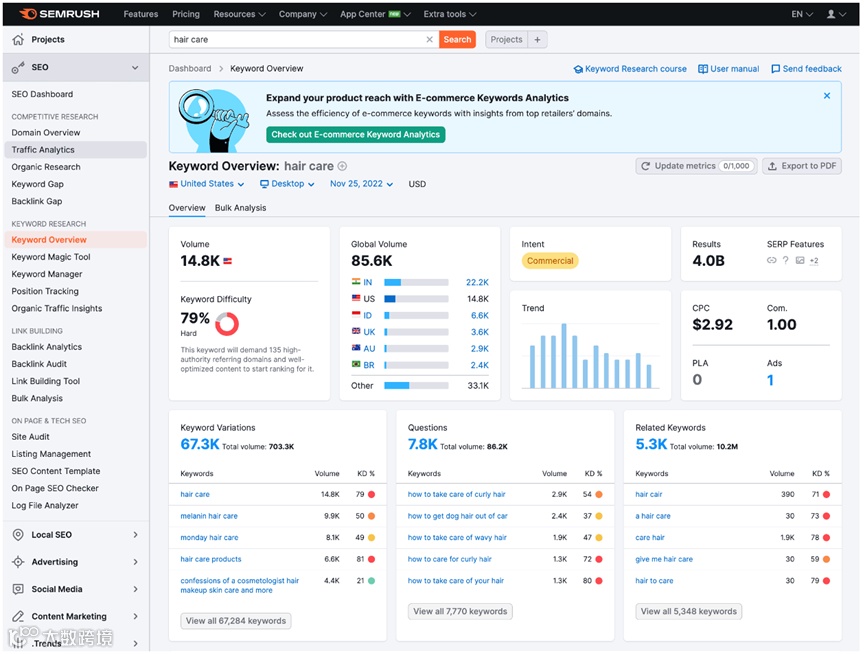Open the Desktop device dropdown
This screenshot has width=865, height=654.
(287, 184)
